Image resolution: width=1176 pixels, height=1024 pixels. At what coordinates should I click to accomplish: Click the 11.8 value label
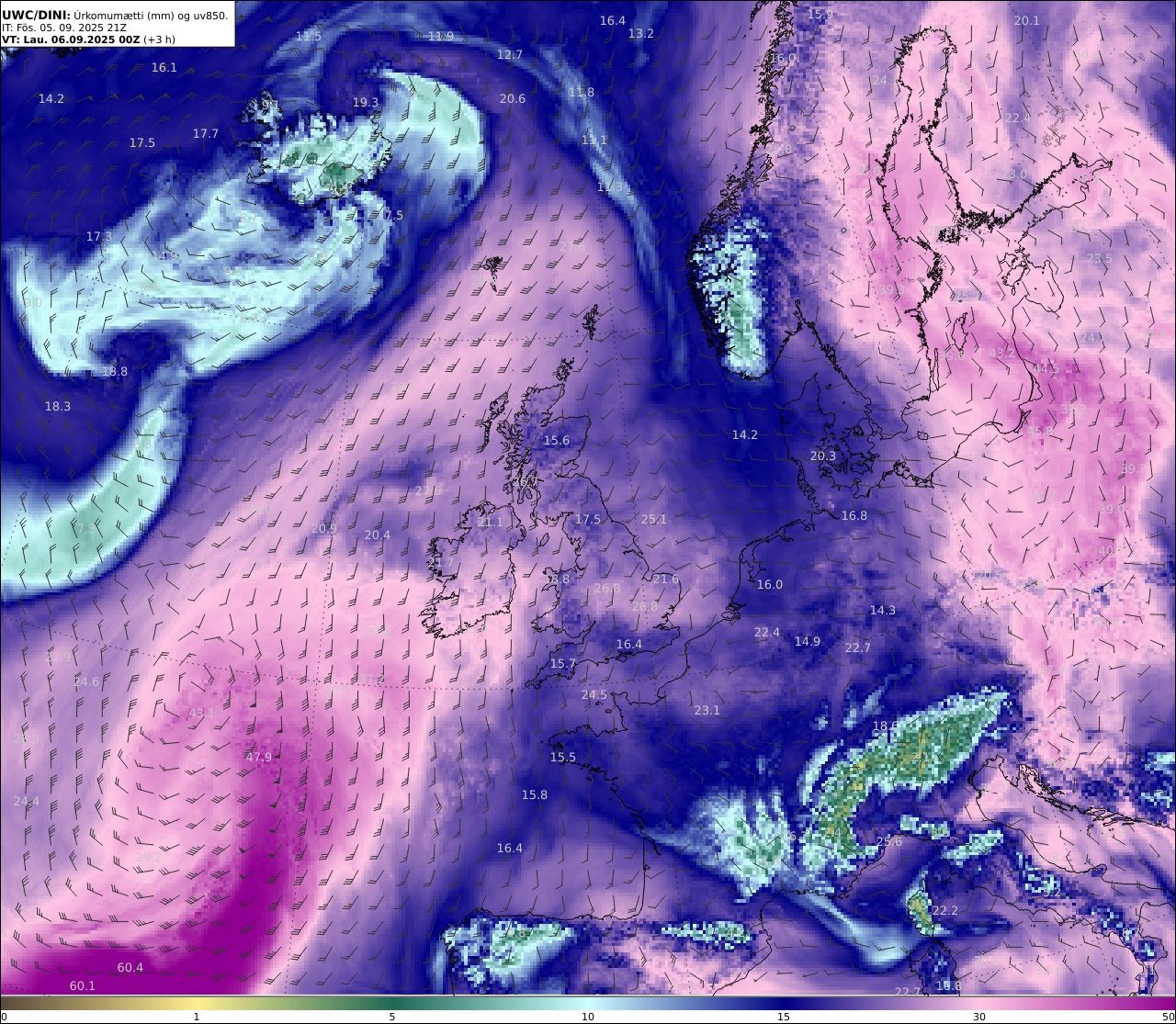[x=582, y=92]
